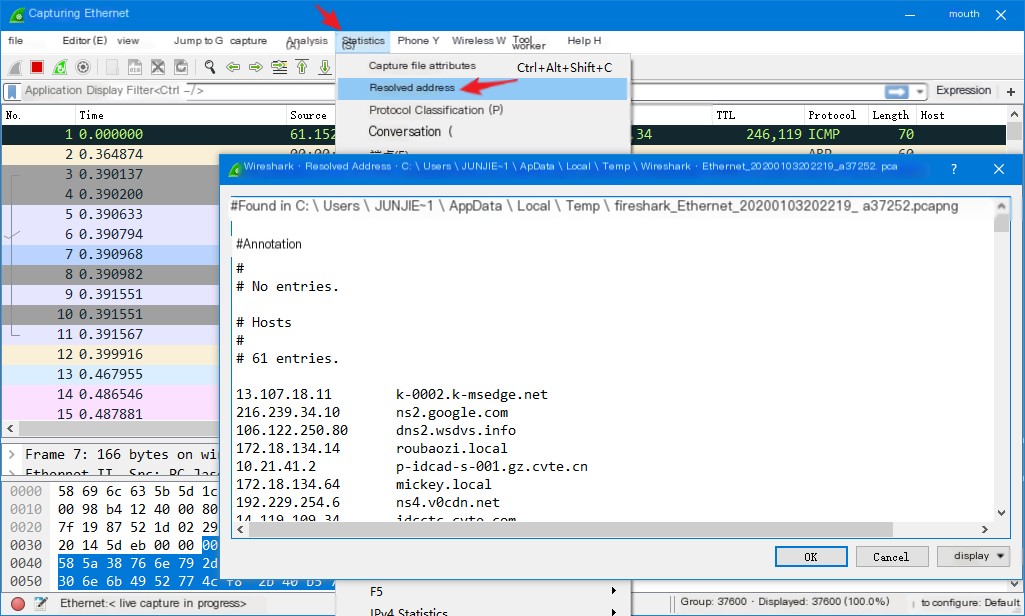Image resolution: width=1025 pixels, height=616 pixels.
Task: Click host entry ns2.google.com
Action: coord(452,413)
